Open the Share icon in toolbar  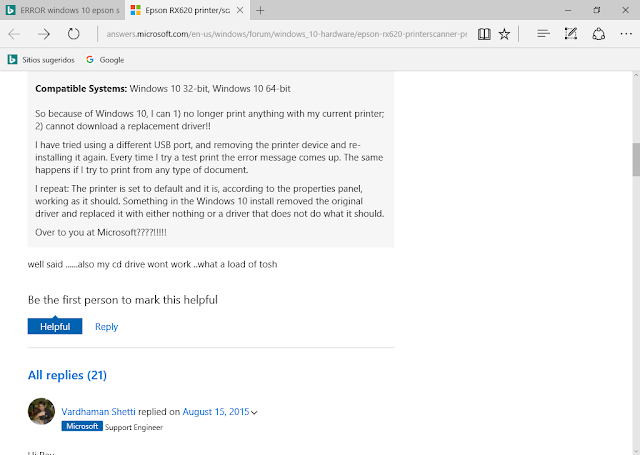click(x=598, y=34)
